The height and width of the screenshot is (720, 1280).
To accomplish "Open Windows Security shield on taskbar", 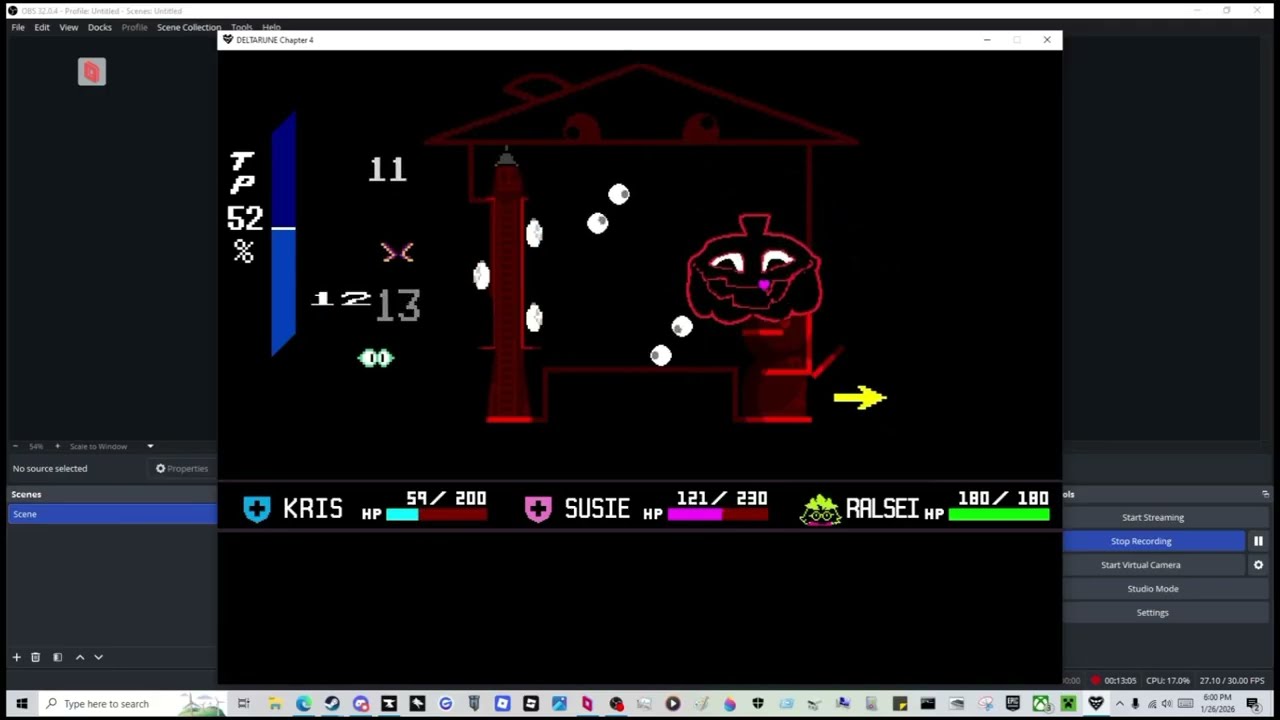I will tap(758, 704).
